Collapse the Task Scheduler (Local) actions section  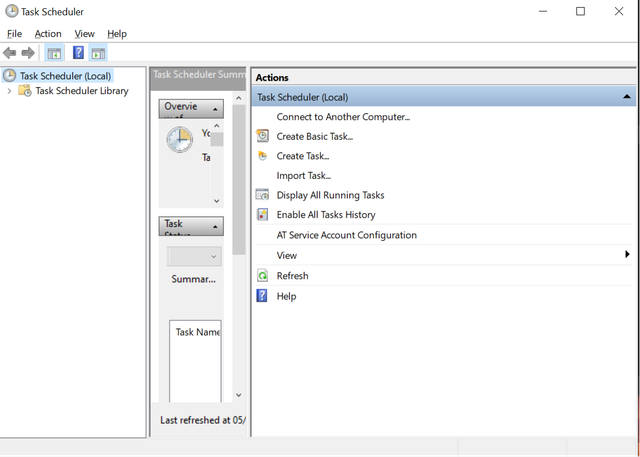[627, 97]
